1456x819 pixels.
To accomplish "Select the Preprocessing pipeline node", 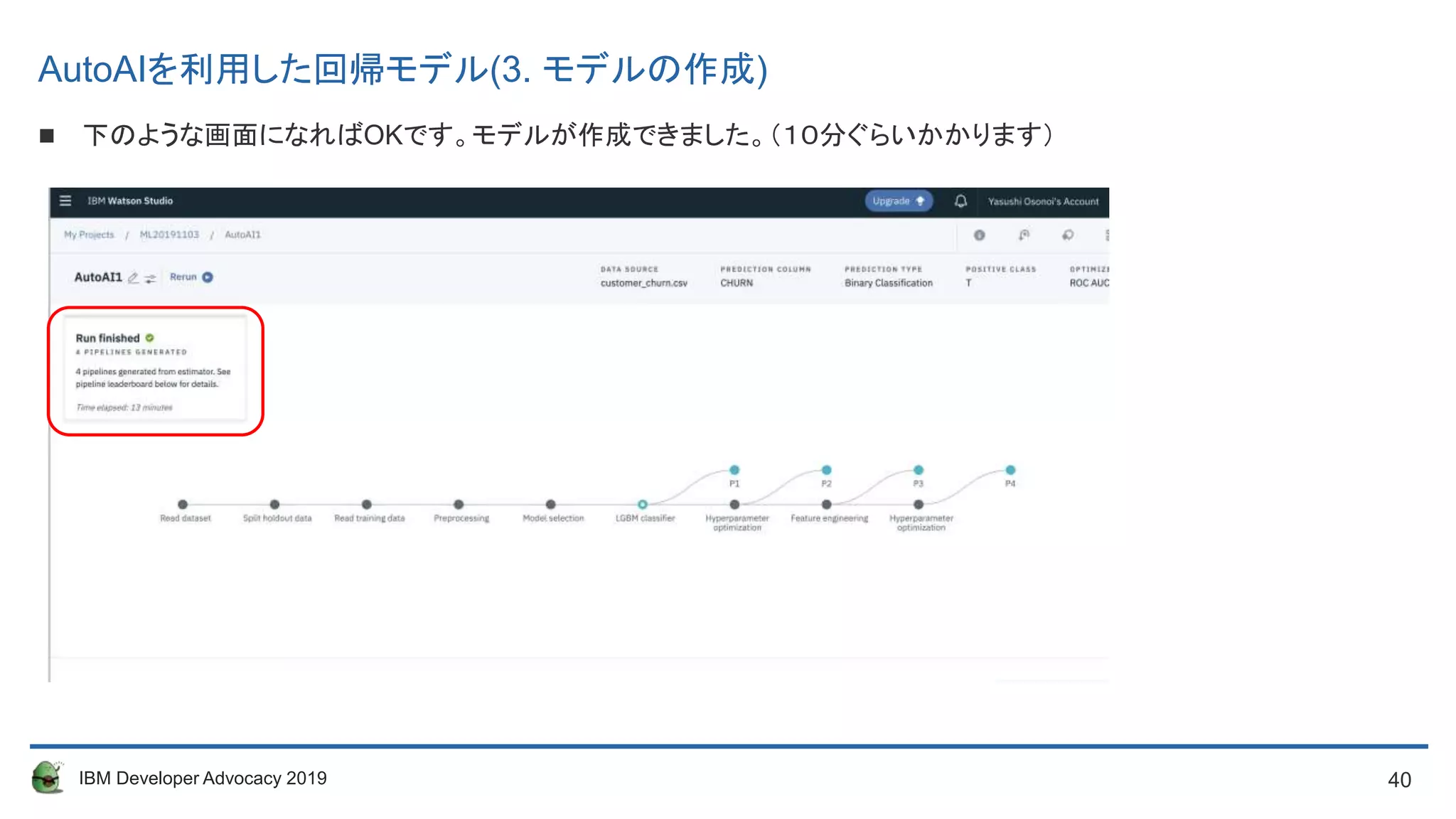I will coord(459,504).
